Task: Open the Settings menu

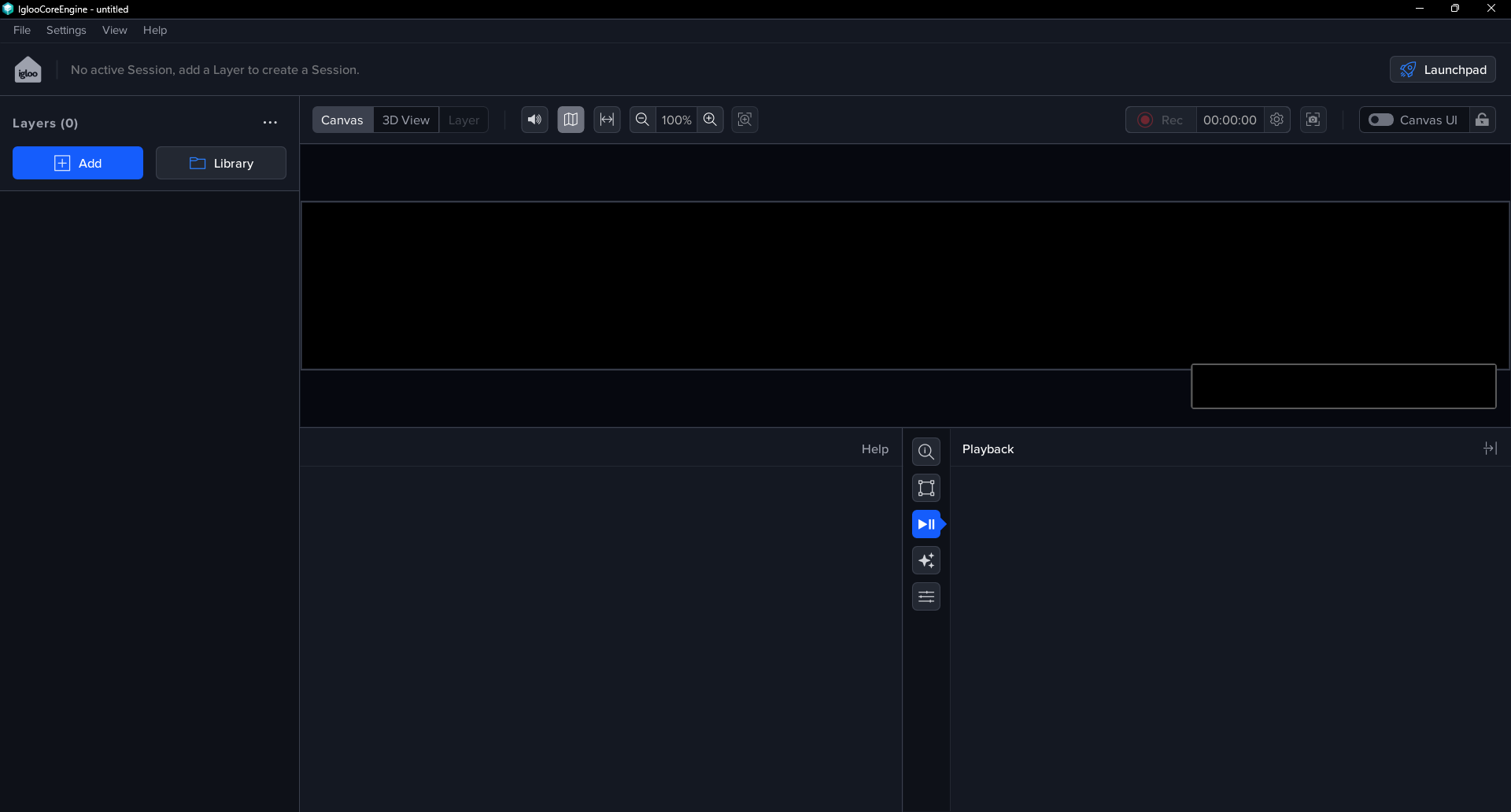Action: [x=66, y=30]
